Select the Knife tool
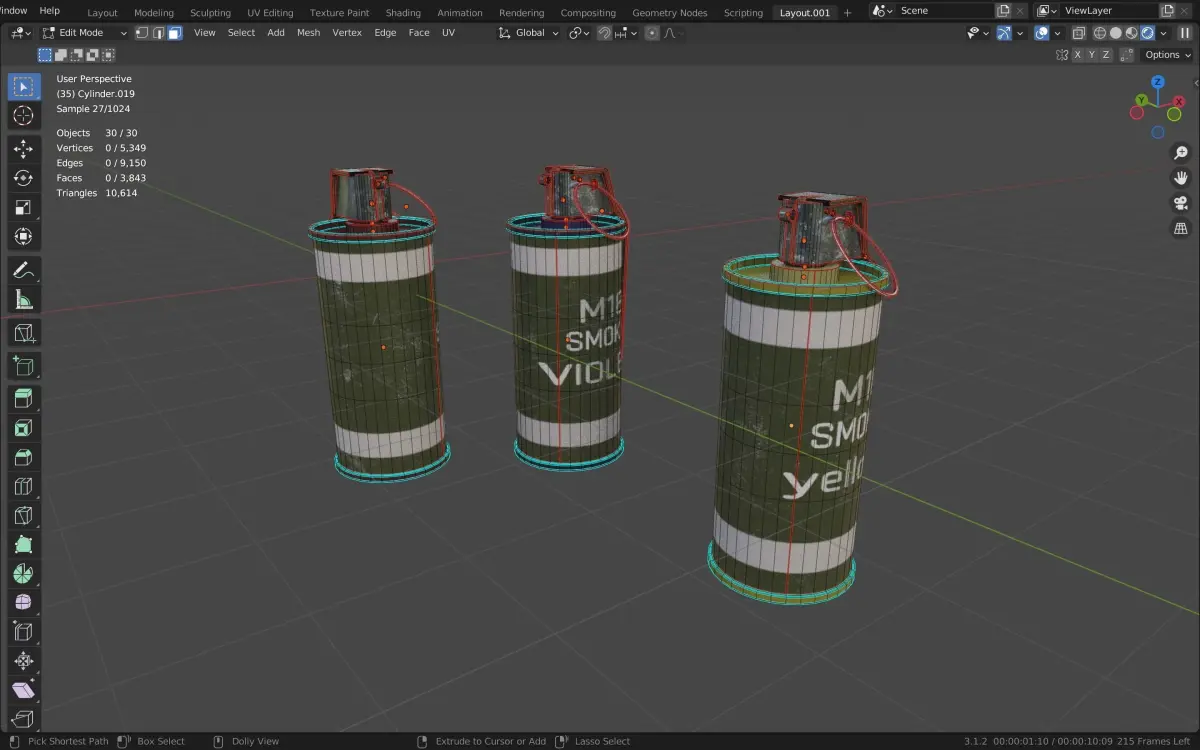Screen dimensions: 1200x750 [x=23, y=516]
